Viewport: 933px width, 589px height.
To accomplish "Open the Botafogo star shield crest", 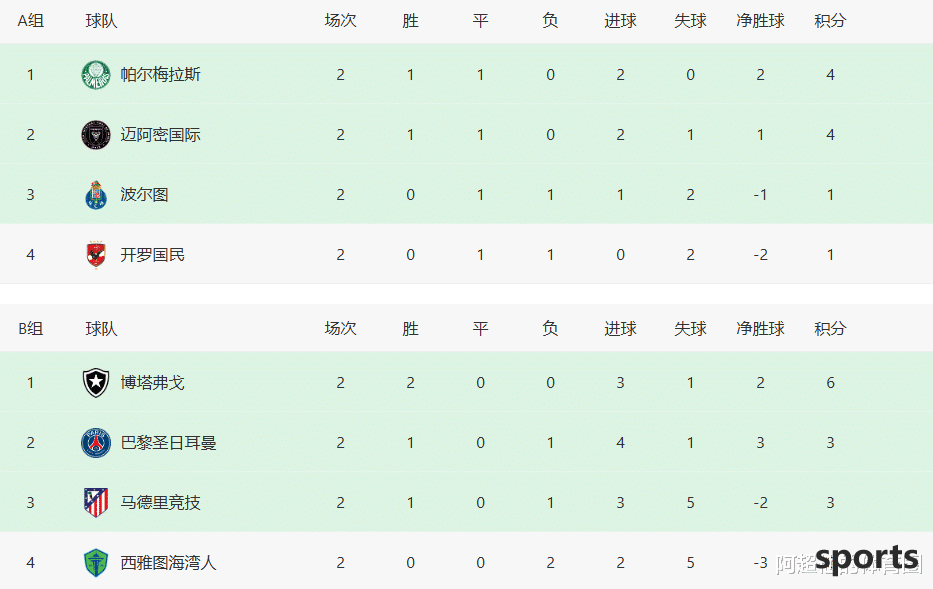I will click(96, 383).
